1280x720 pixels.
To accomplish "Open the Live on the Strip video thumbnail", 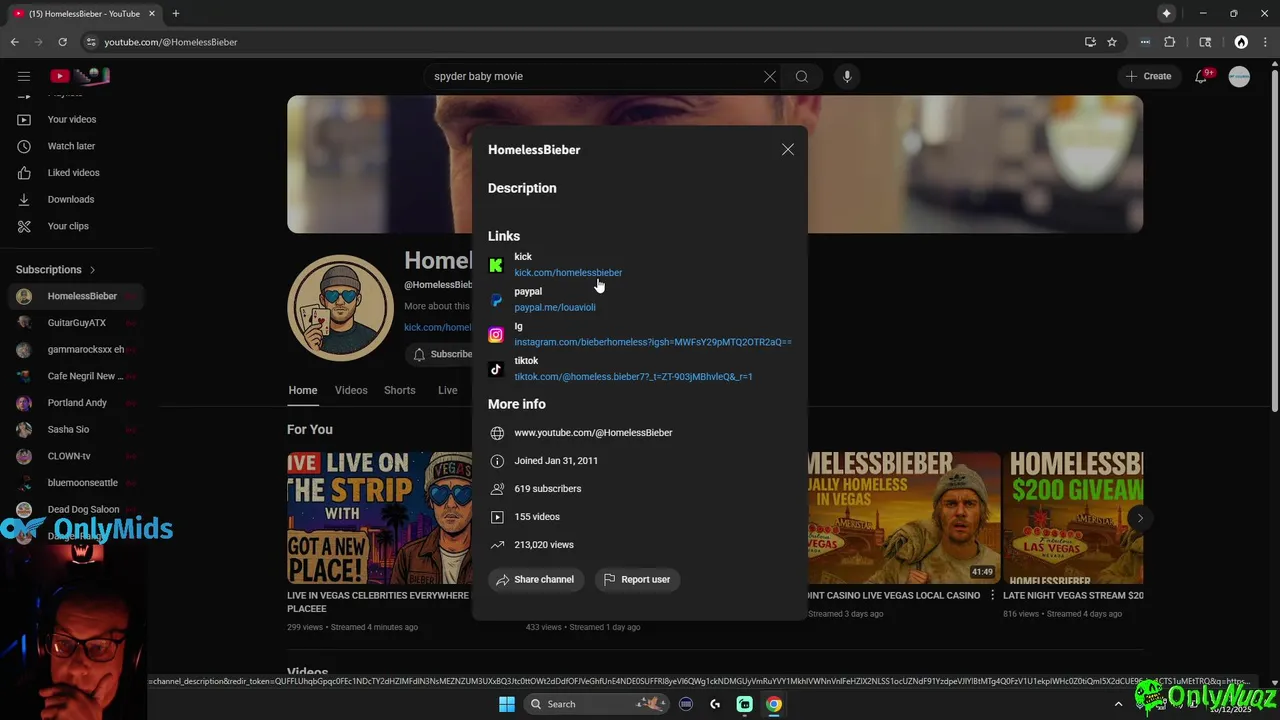I will pos(380,517).
